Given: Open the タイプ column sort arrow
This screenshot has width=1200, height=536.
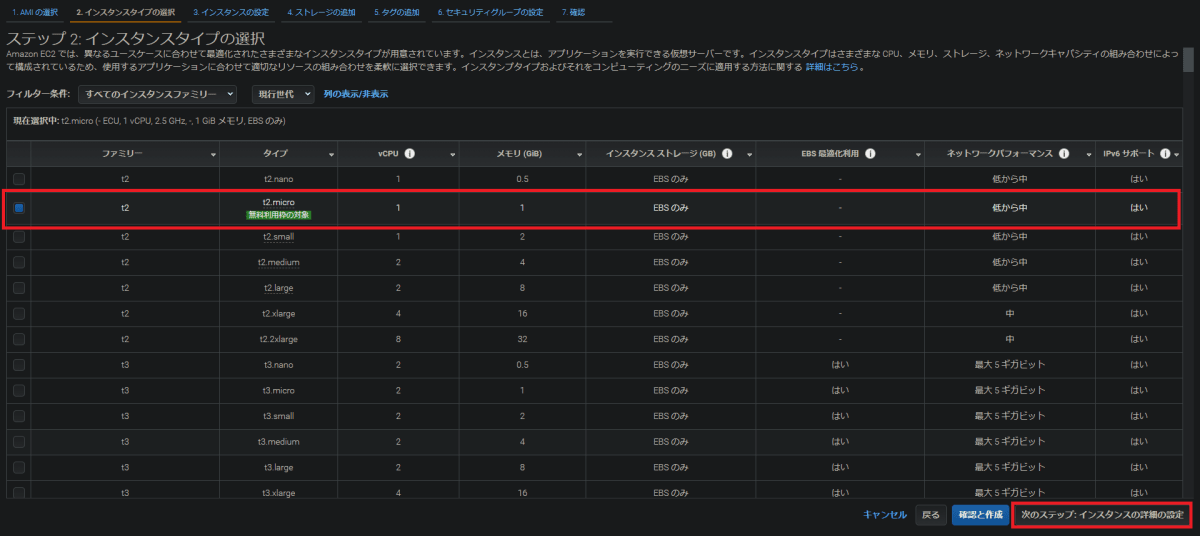Looking at the screenshot, I should [x=331, y=155].
